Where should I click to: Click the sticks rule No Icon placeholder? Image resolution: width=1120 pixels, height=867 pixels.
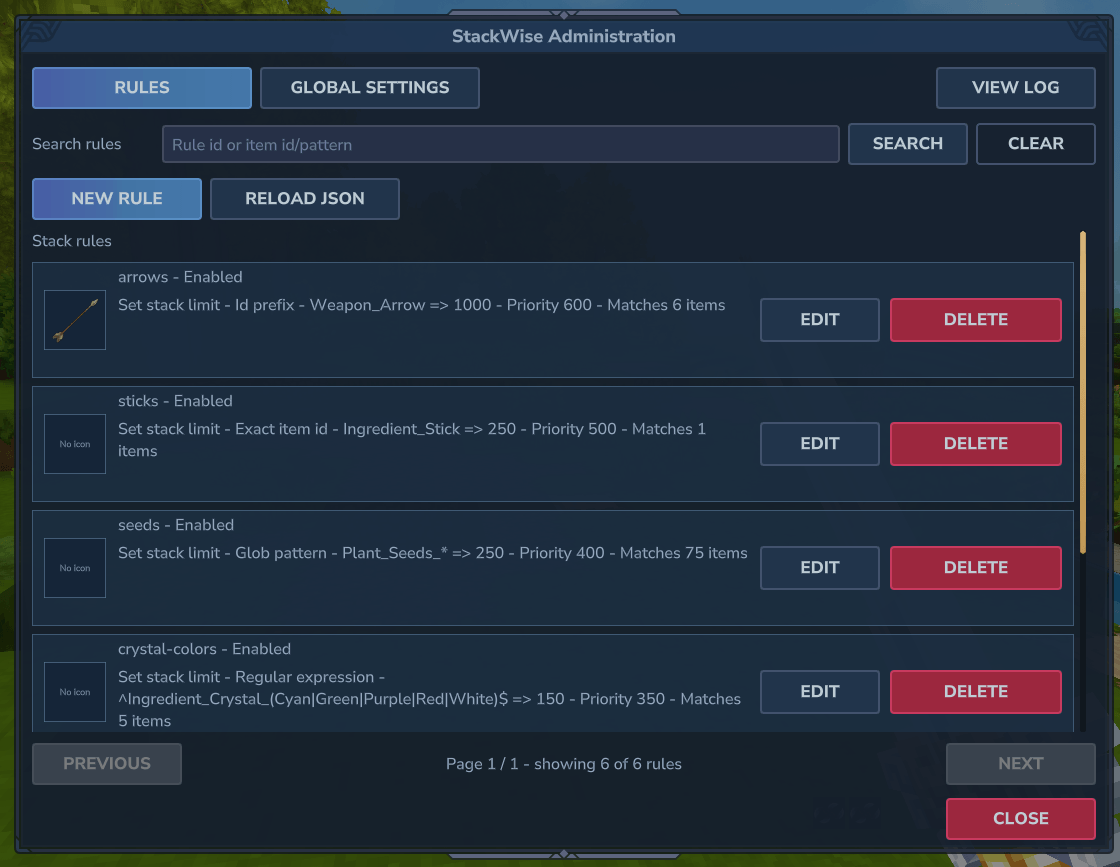[x=75, y=443]
